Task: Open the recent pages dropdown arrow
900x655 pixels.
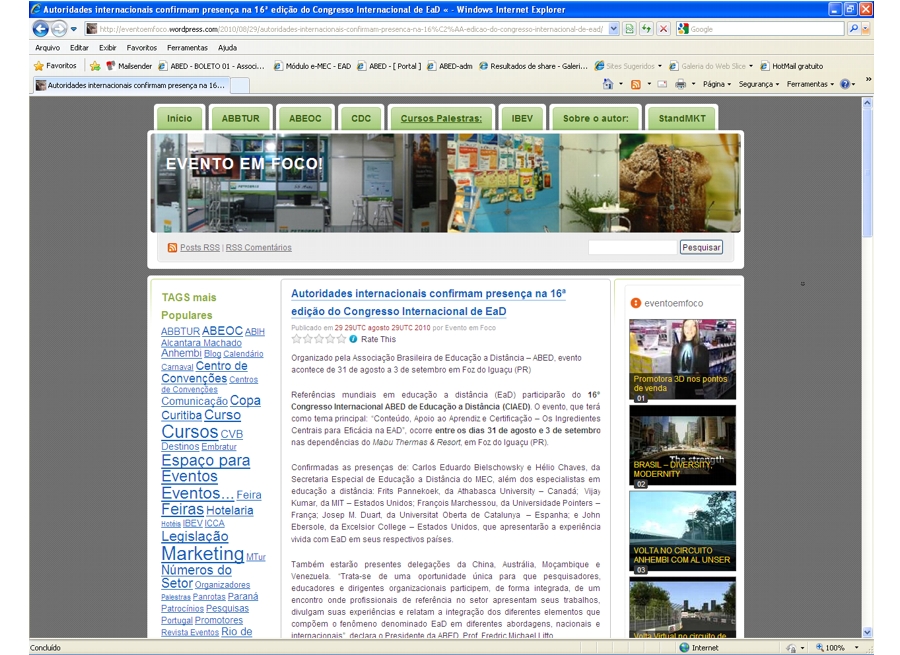Action: coord(73,29)
